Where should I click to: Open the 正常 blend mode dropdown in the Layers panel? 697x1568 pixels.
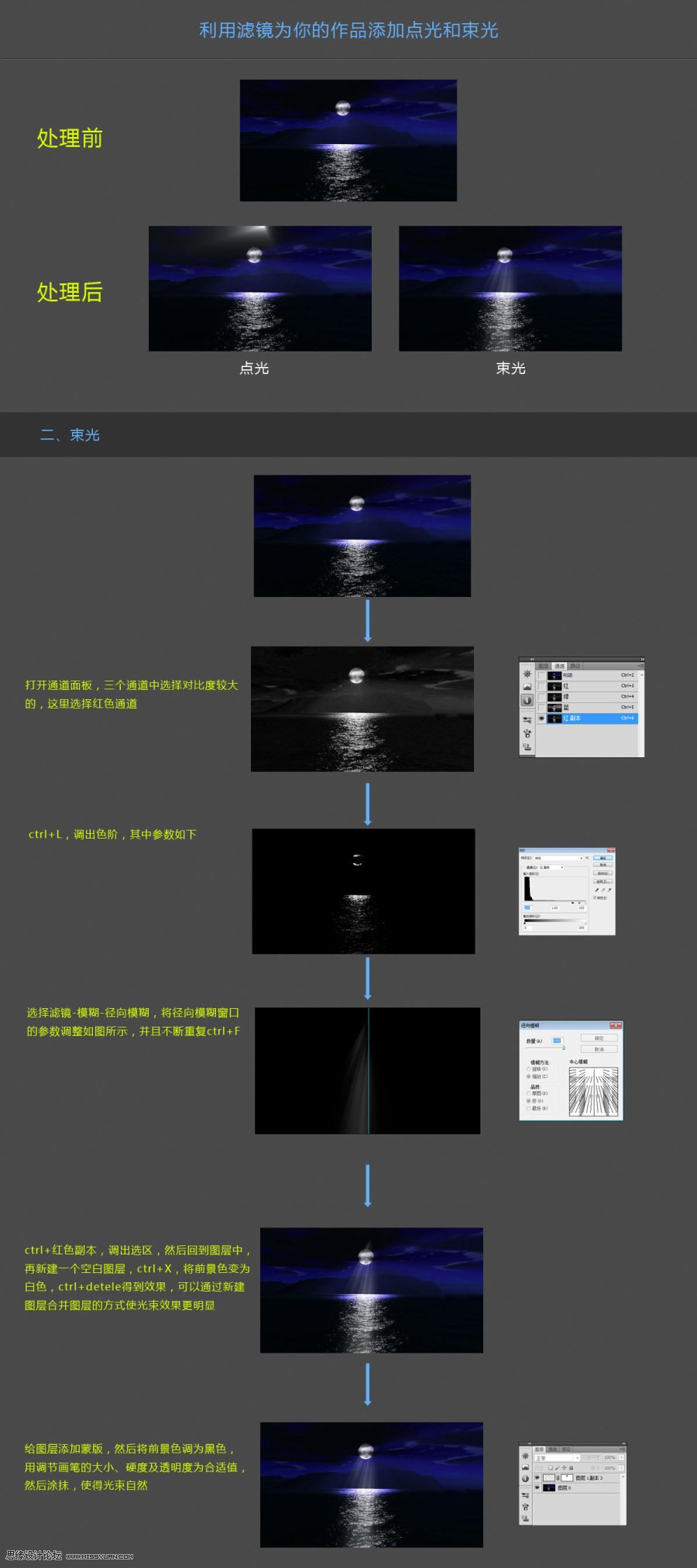coord(557,1458)
